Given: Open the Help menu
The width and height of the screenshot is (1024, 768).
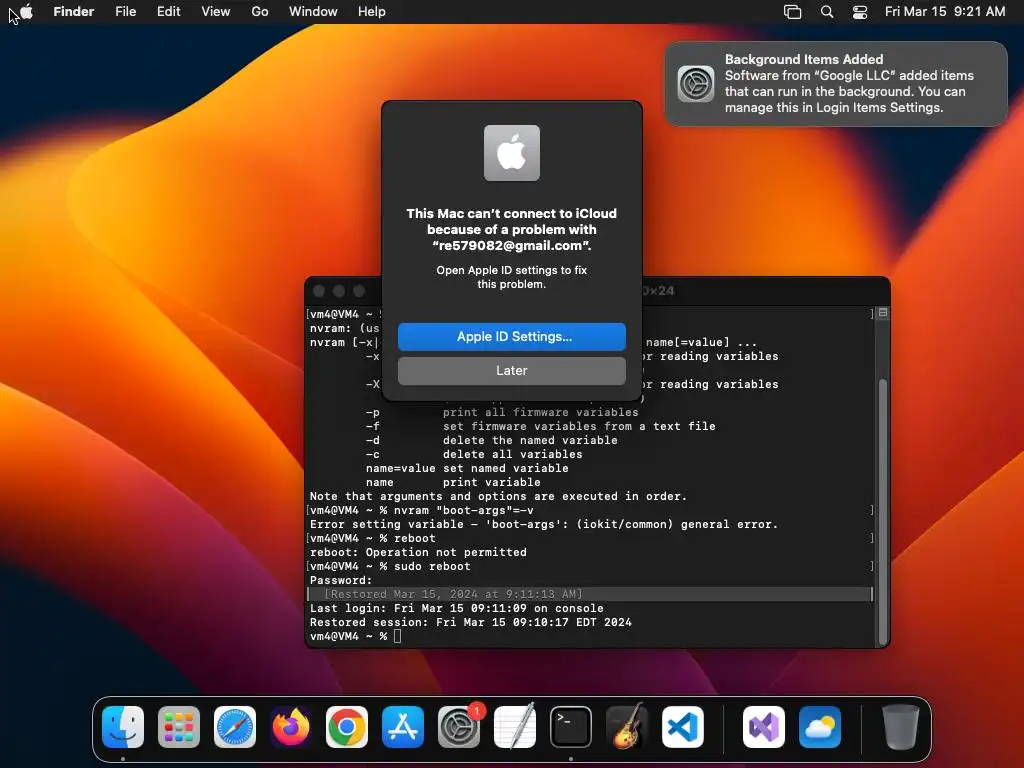Looking at the screenshot, I should (x=372, y=12).
